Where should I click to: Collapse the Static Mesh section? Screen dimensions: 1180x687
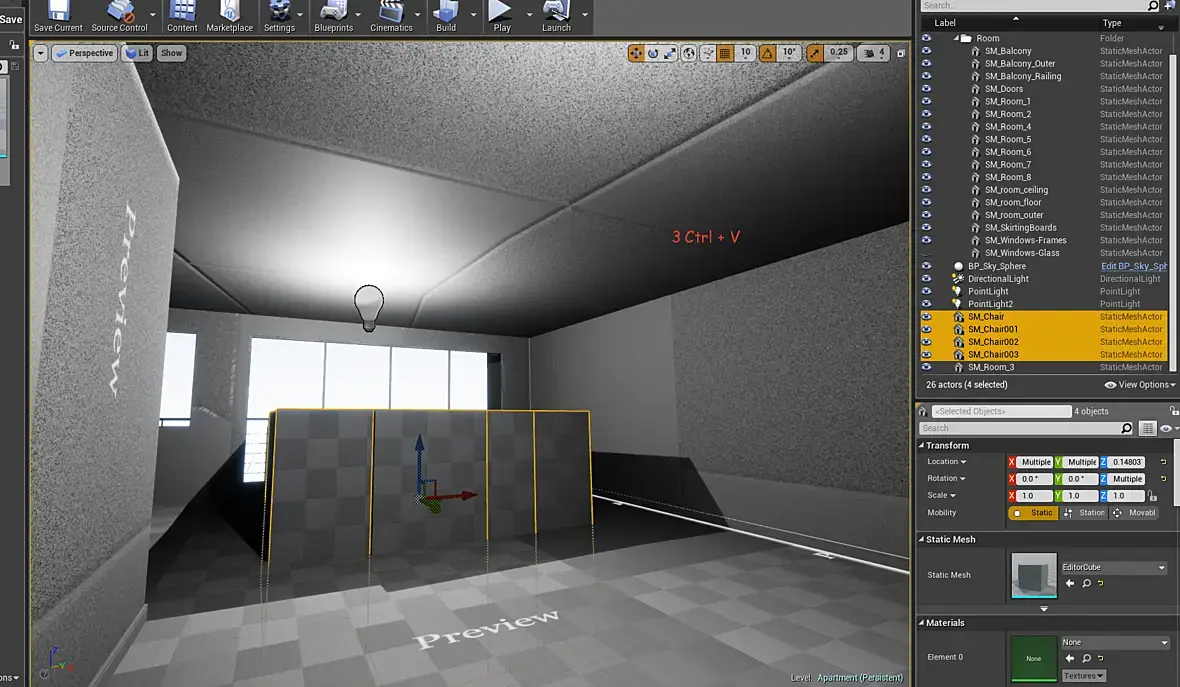[x=921, y=540]
